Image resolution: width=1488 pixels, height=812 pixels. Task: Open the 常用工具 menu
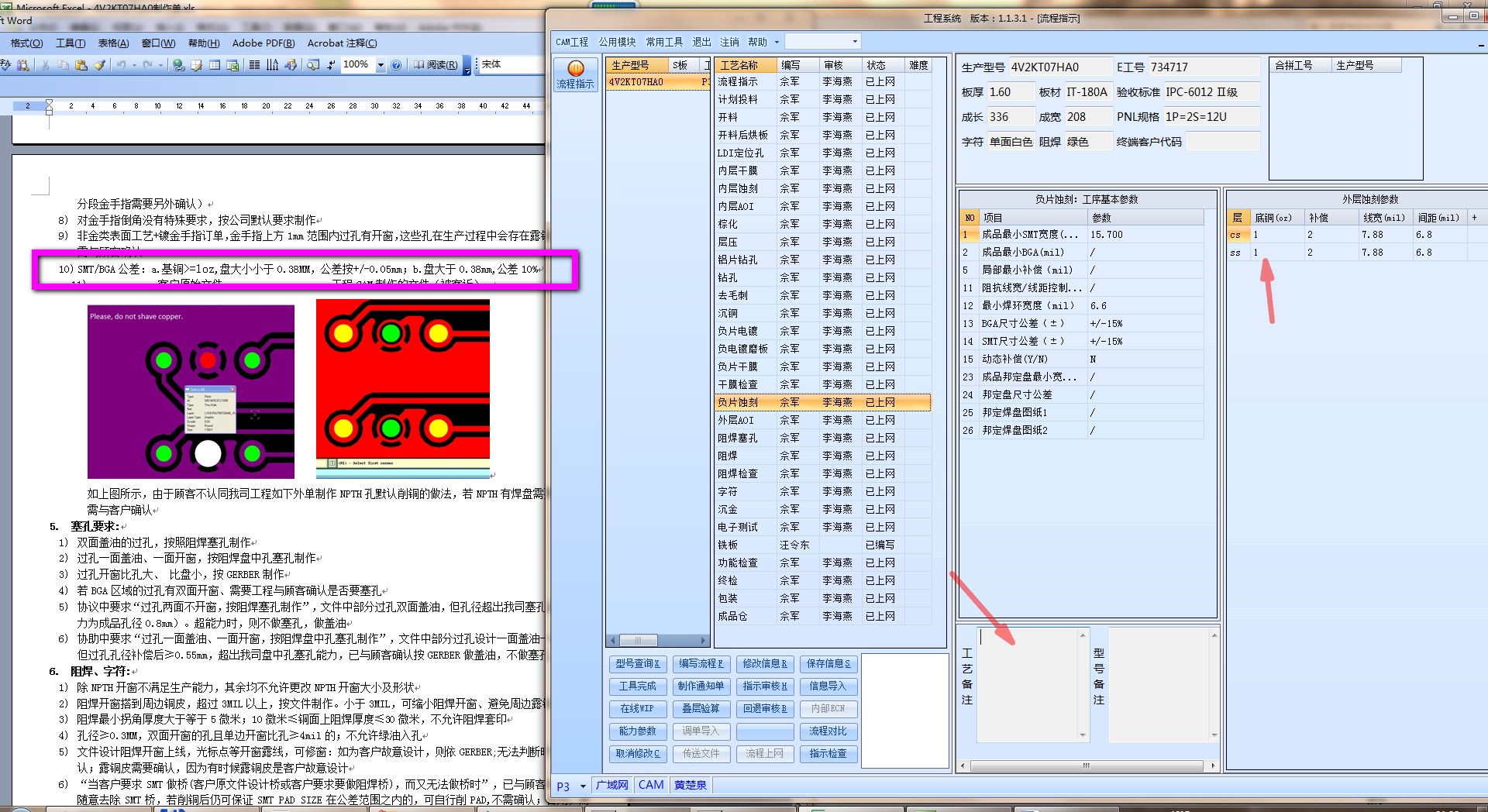664,42
